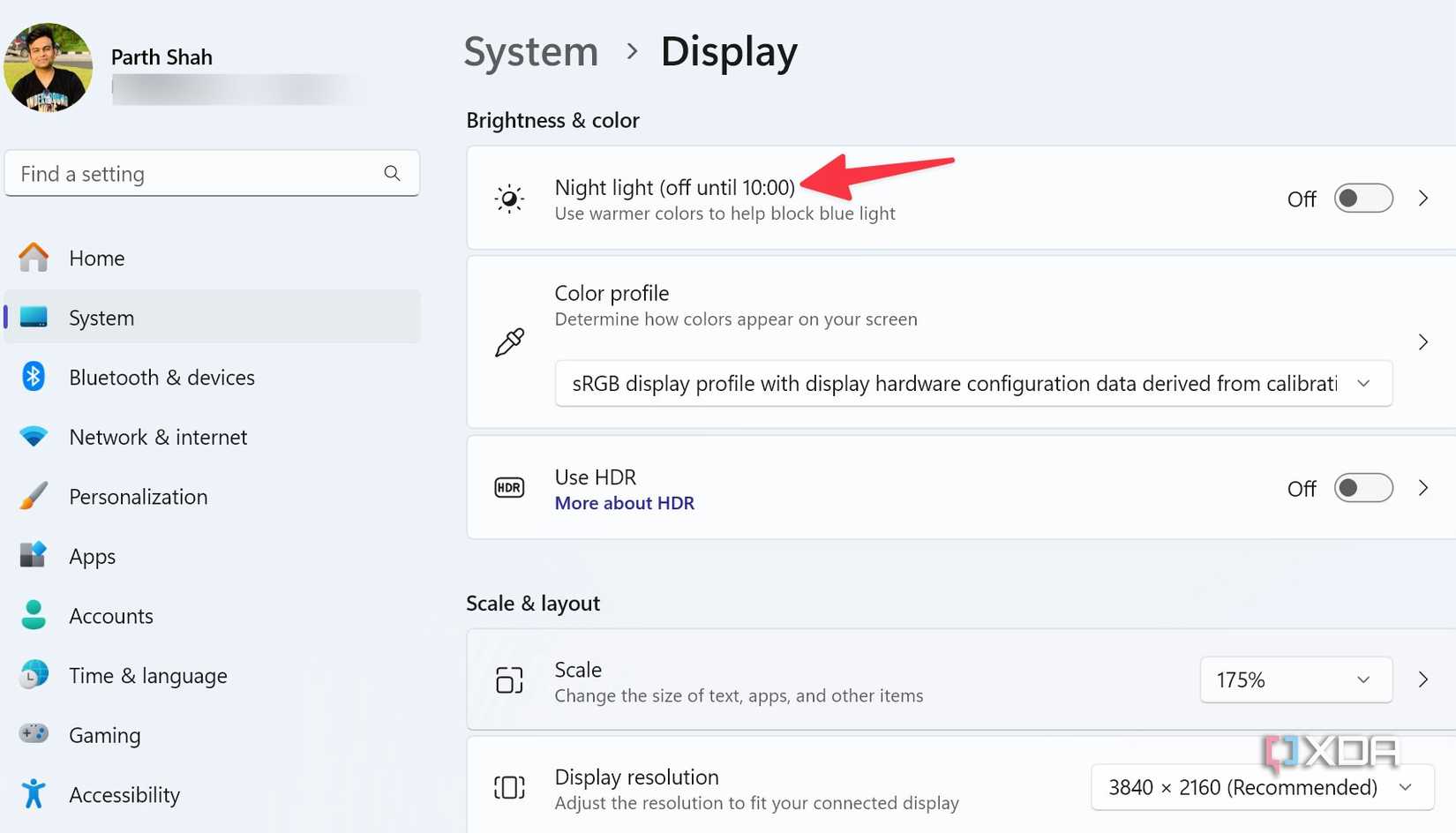Go to Network & internet page
Screen dimensions: 1456x833
point(212,437)
